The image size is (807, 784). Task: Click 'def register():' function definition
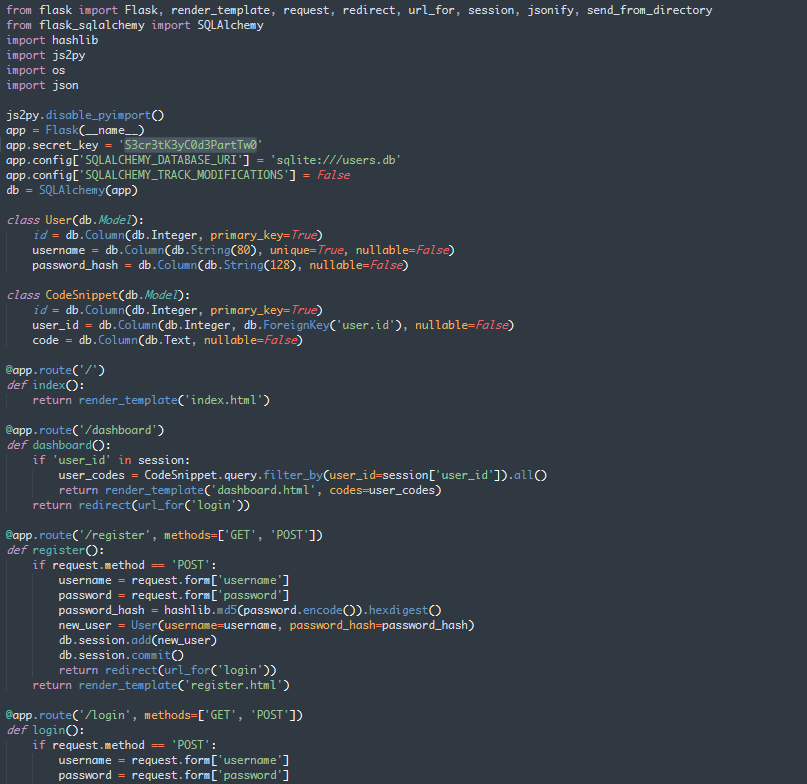56,550
